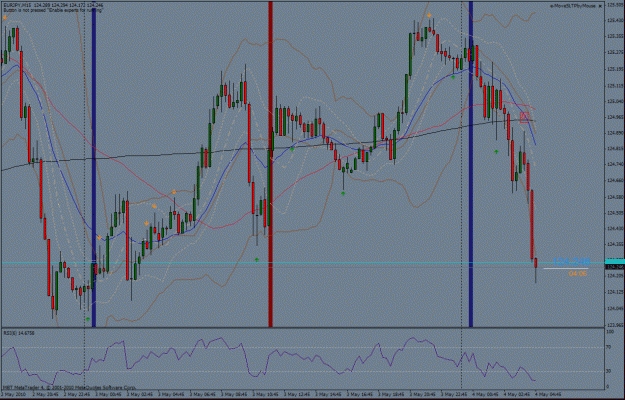The height and width of the screenshot is (400, 625).
Task: Click the orange 04:06 candle timer
Action: tap(578, 274)
